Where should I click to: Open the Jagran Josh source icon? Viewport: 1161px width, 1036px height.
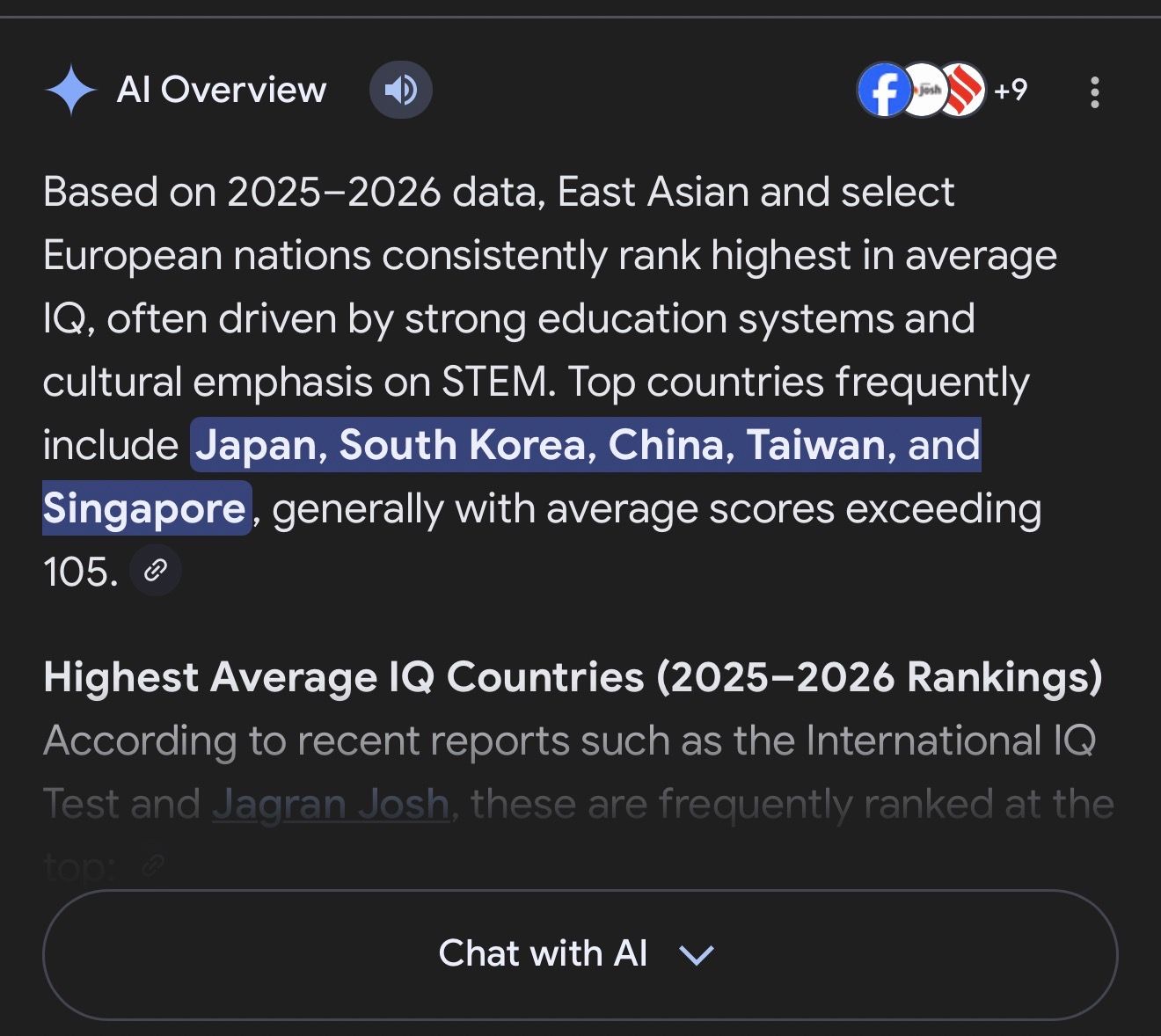coord(924,90)
